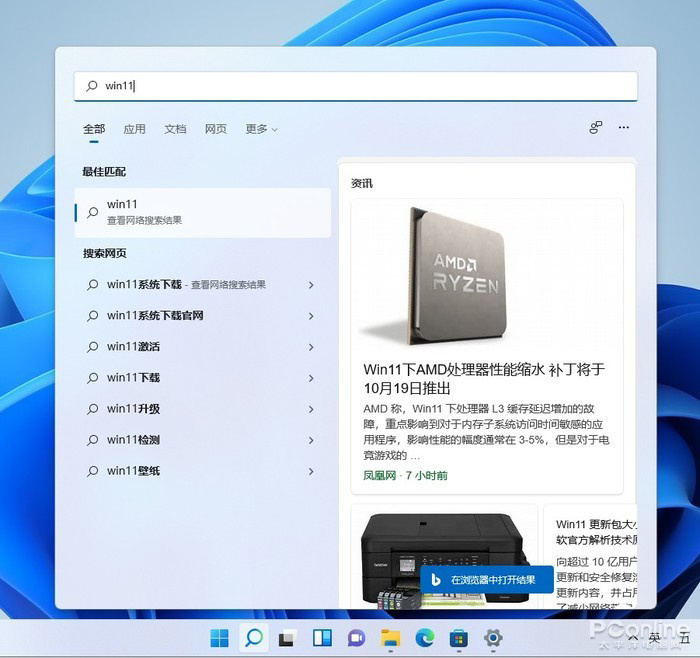Image resolution: width=700 pixels, height=658 pixels.
Task: Click the search options ellipsis icon
Action: pos(624,128)
